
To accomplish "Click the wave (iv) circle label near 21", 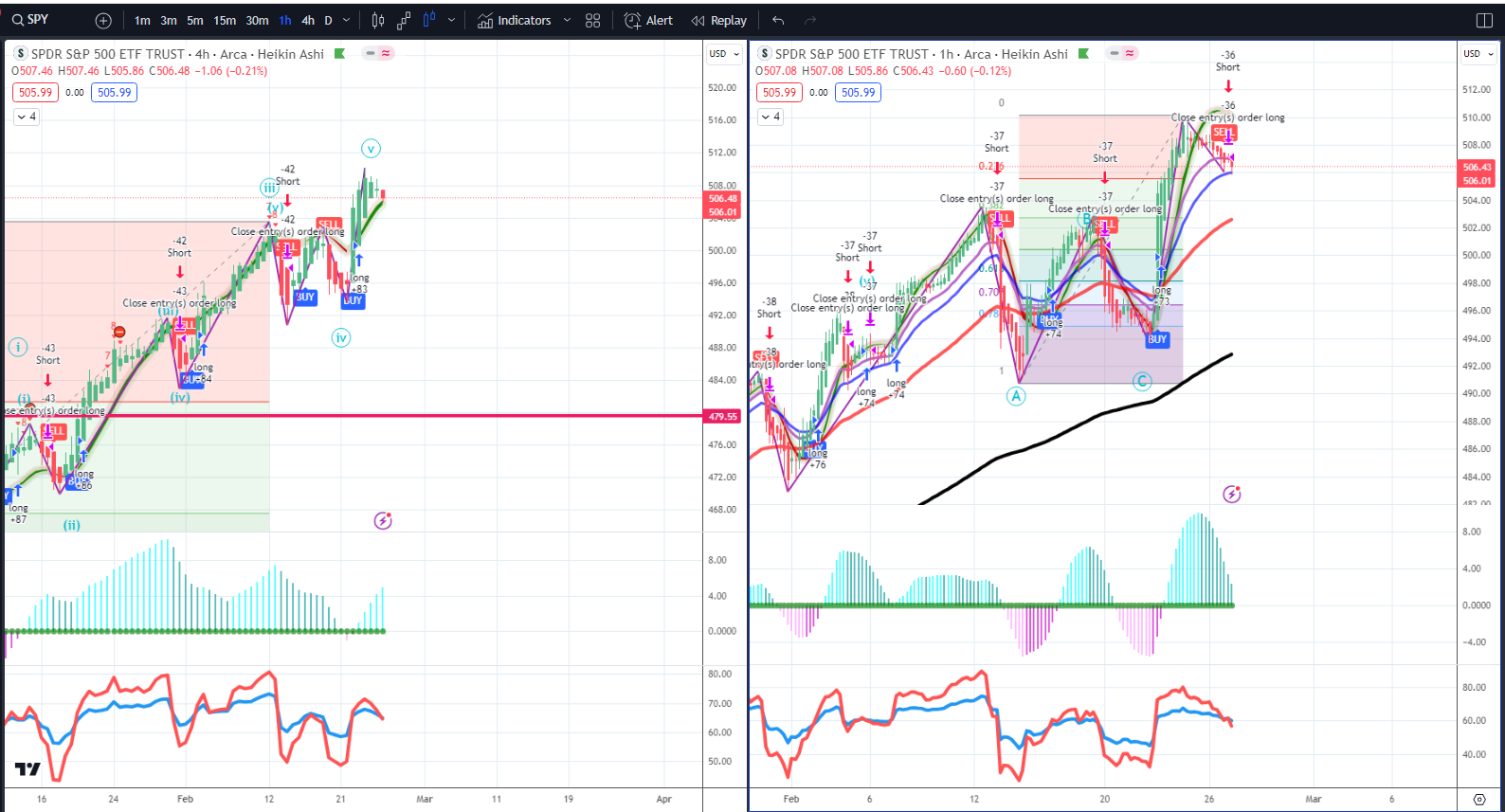I will click(x=341, y=337).
